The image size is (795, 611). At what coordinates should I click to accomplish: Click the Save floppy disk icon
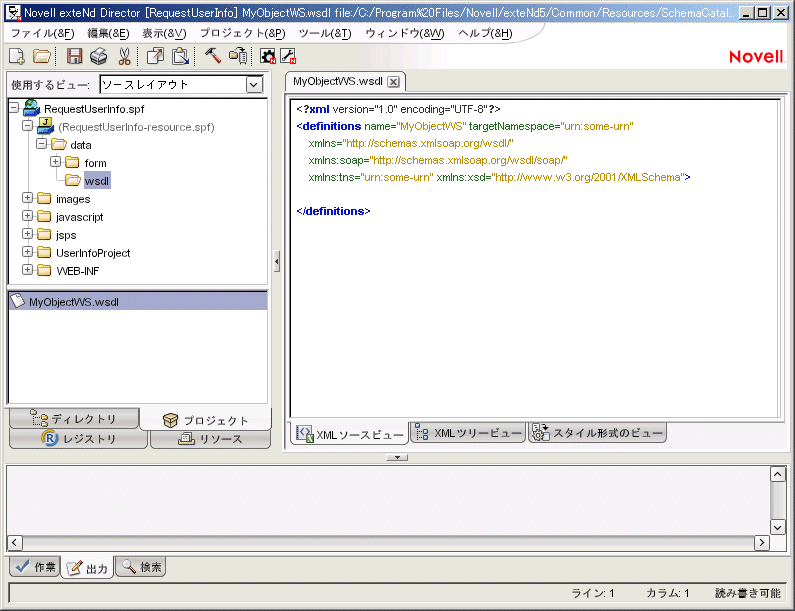pos(75,56)
